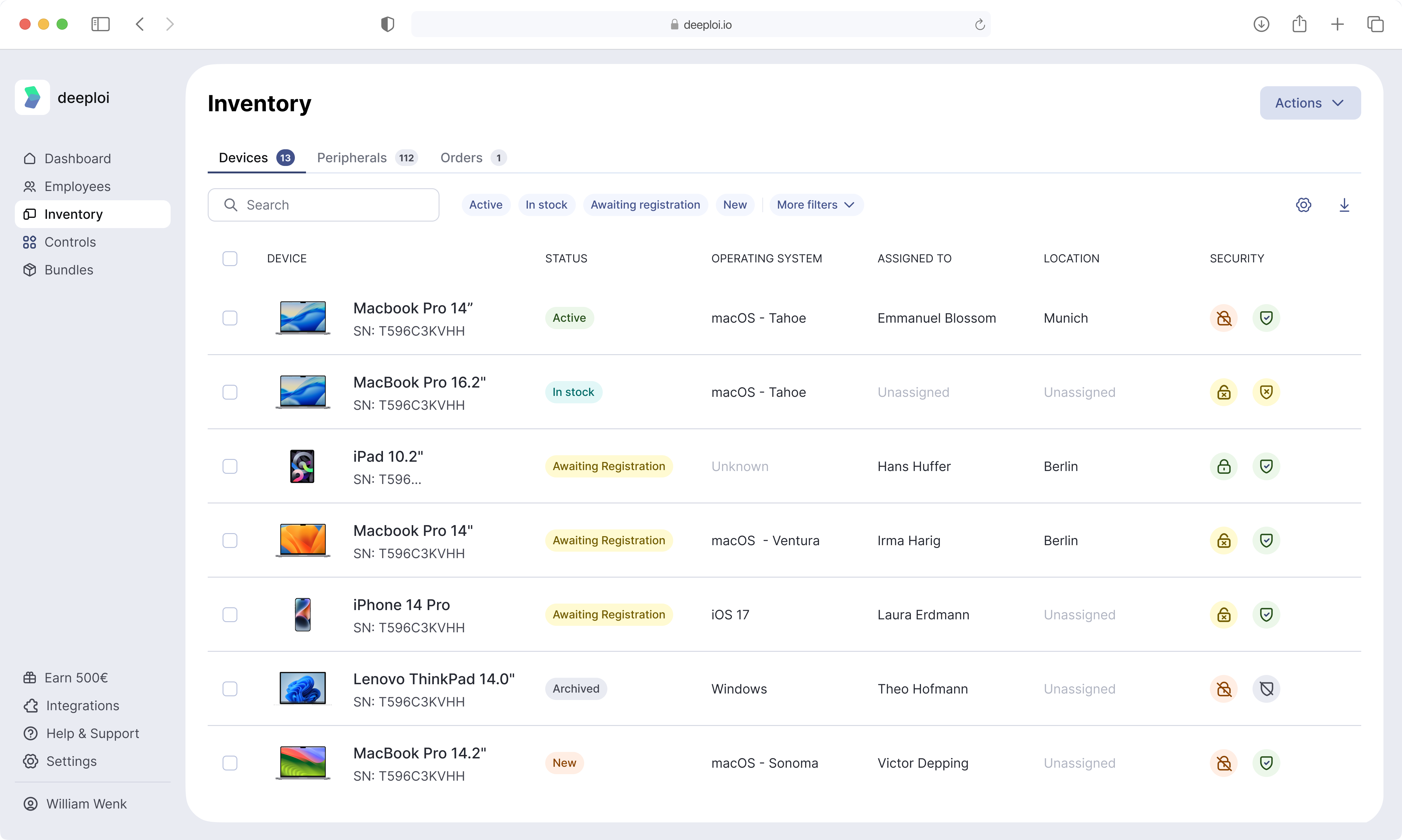Image resolution: width=1402 pixels, height=840 pixels.
Task: Open Controls in the sidebar
Action: click(93, 242)
